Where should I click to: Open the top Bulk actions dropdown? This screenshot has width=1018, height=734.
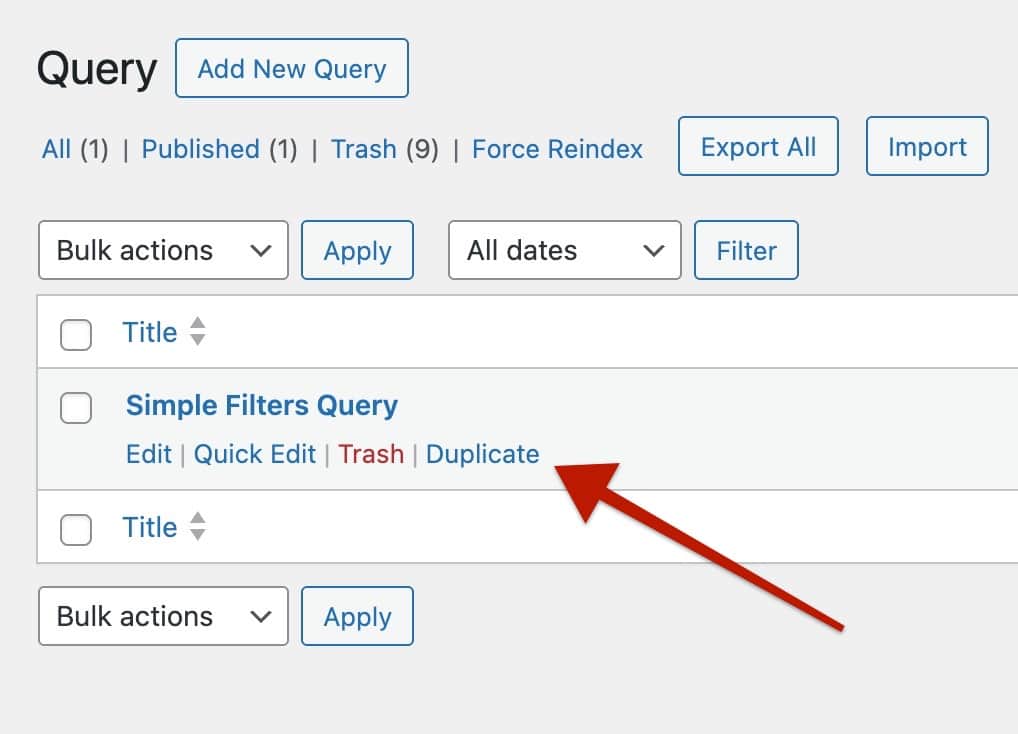click(162, 250)
